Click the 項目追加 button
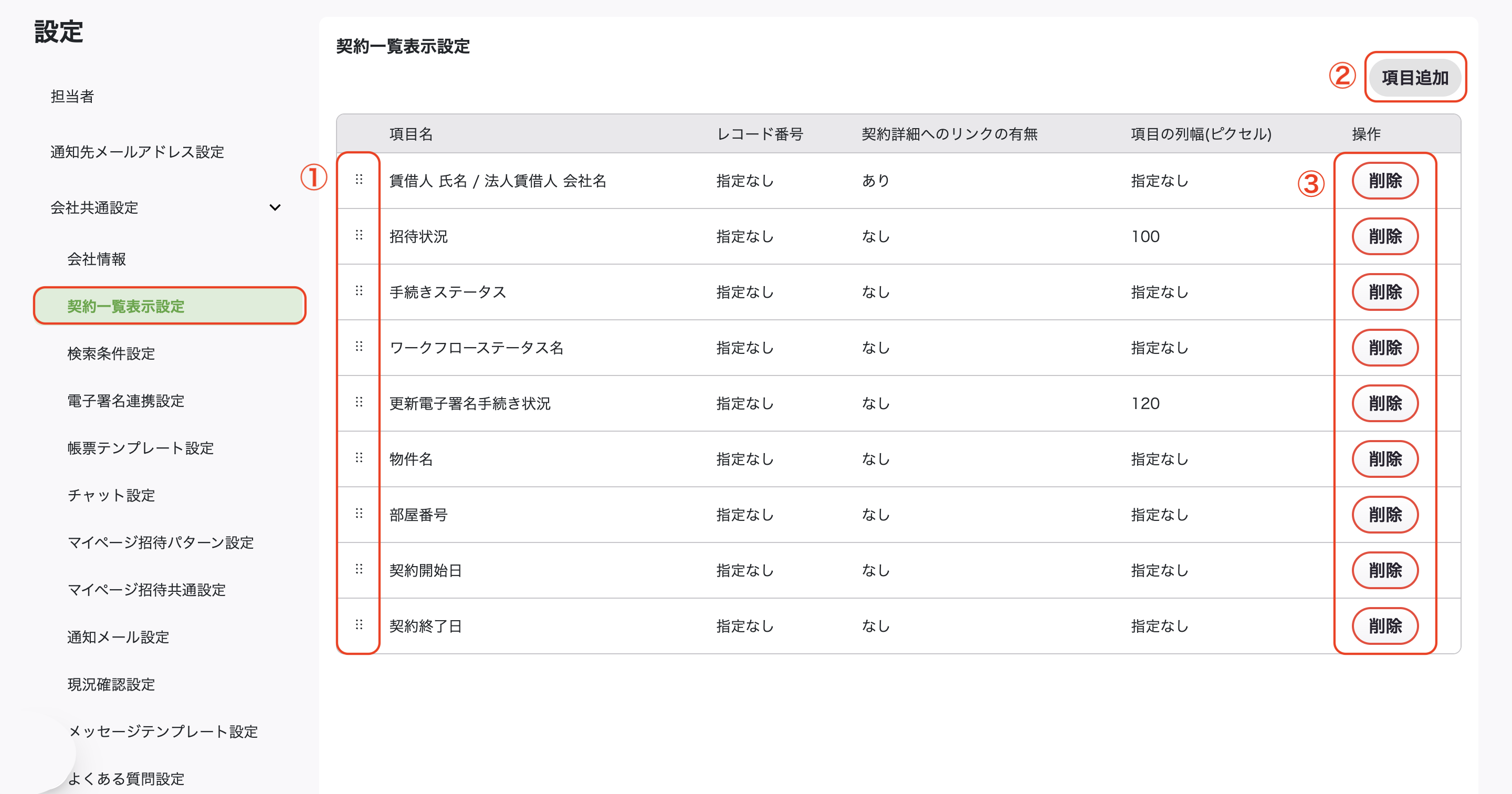Viewport: 1512px width, 794px height. (1414, 78)
